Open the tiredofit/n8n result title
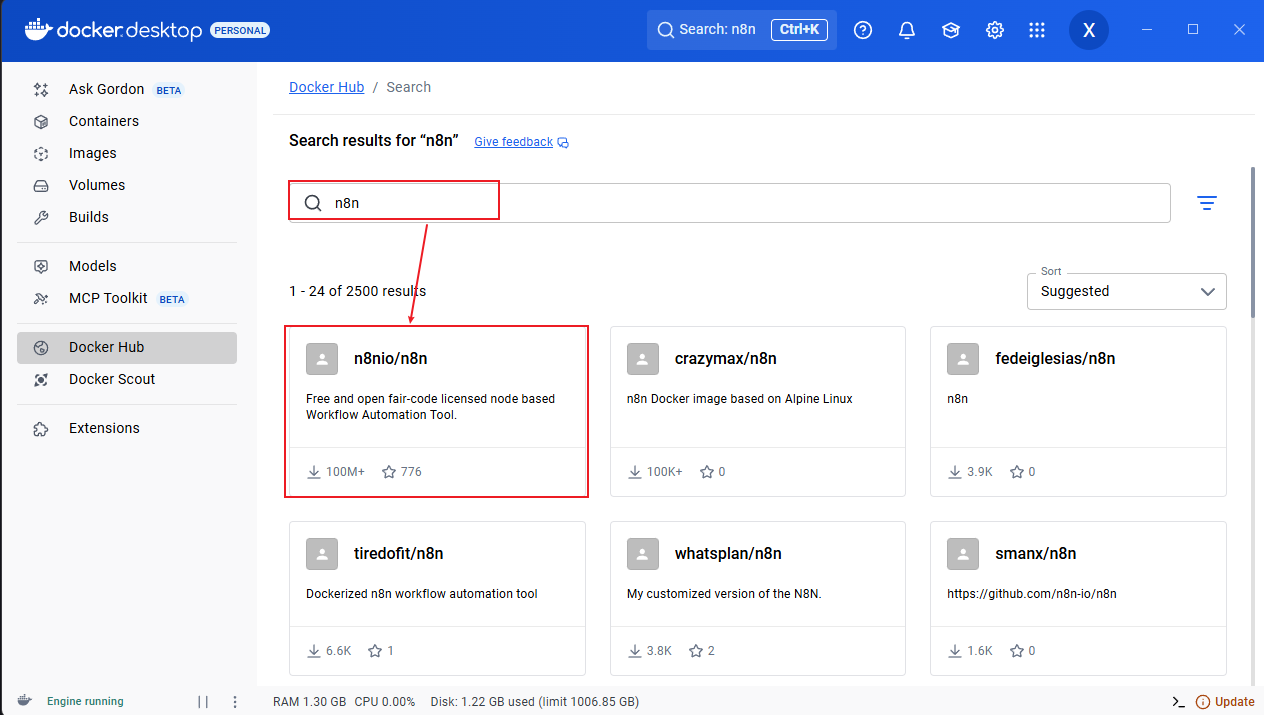Image resolution: width=1264 pixels, height=715 pixels. (398, 554)
